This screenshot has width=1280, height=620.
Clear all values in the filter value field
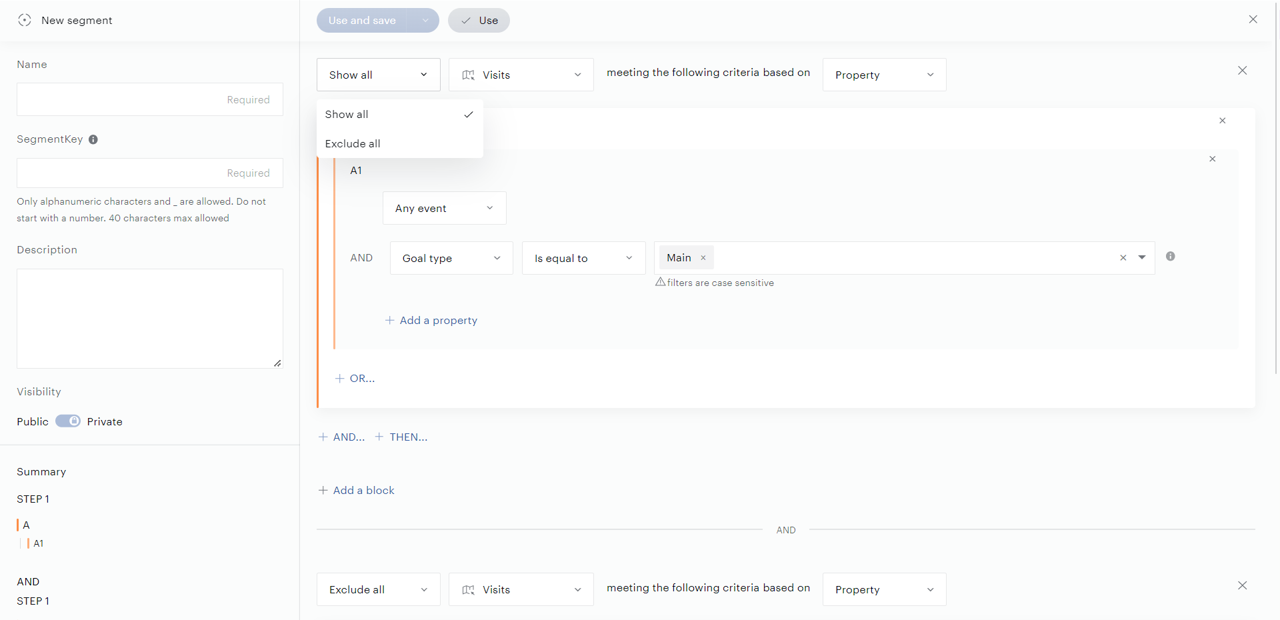[1123, 258]
